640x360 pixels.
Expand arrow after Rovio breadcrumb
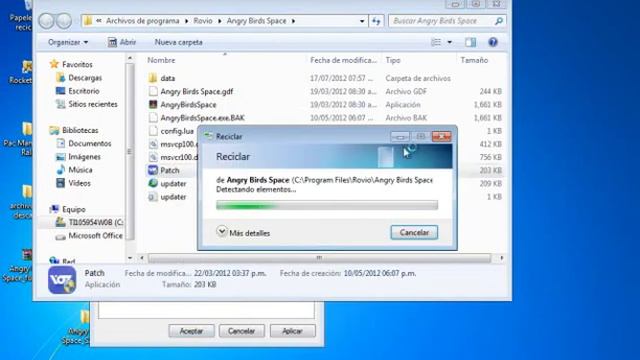[x=220, y=21]
